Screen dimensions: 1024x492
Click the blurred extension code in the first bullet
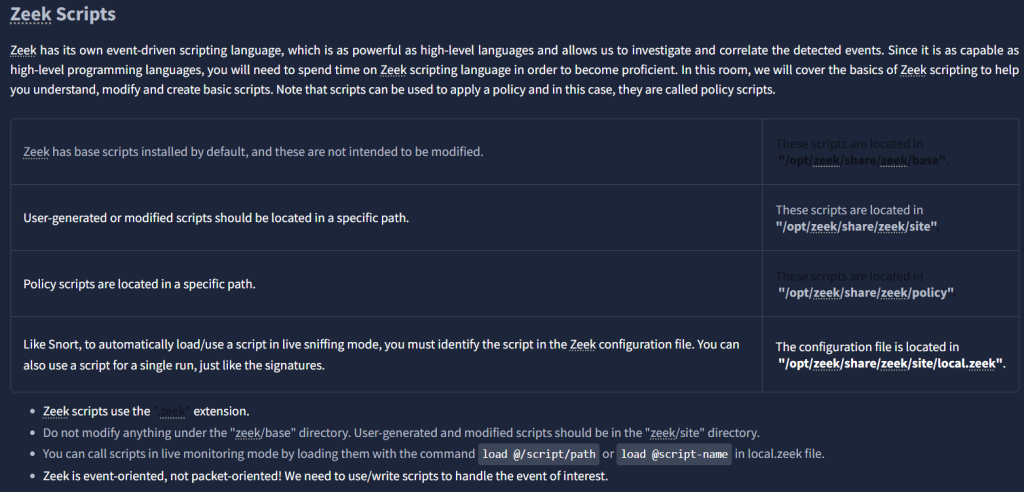(x=173, y=411)
